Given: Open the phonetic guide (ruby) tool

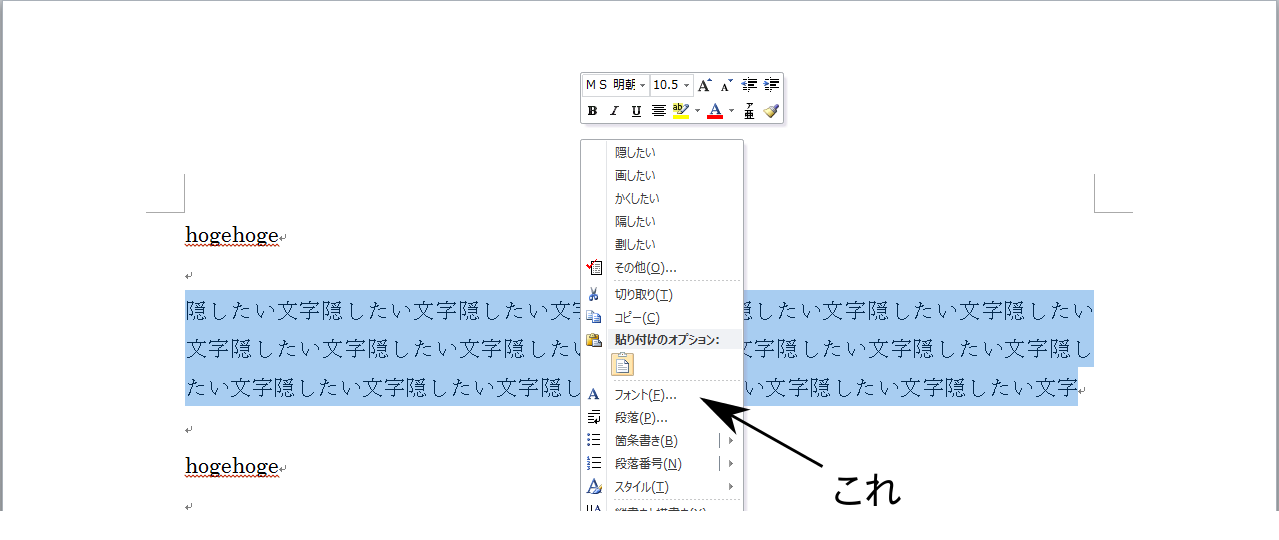Looking at the screenshot, I should point(749,111).
